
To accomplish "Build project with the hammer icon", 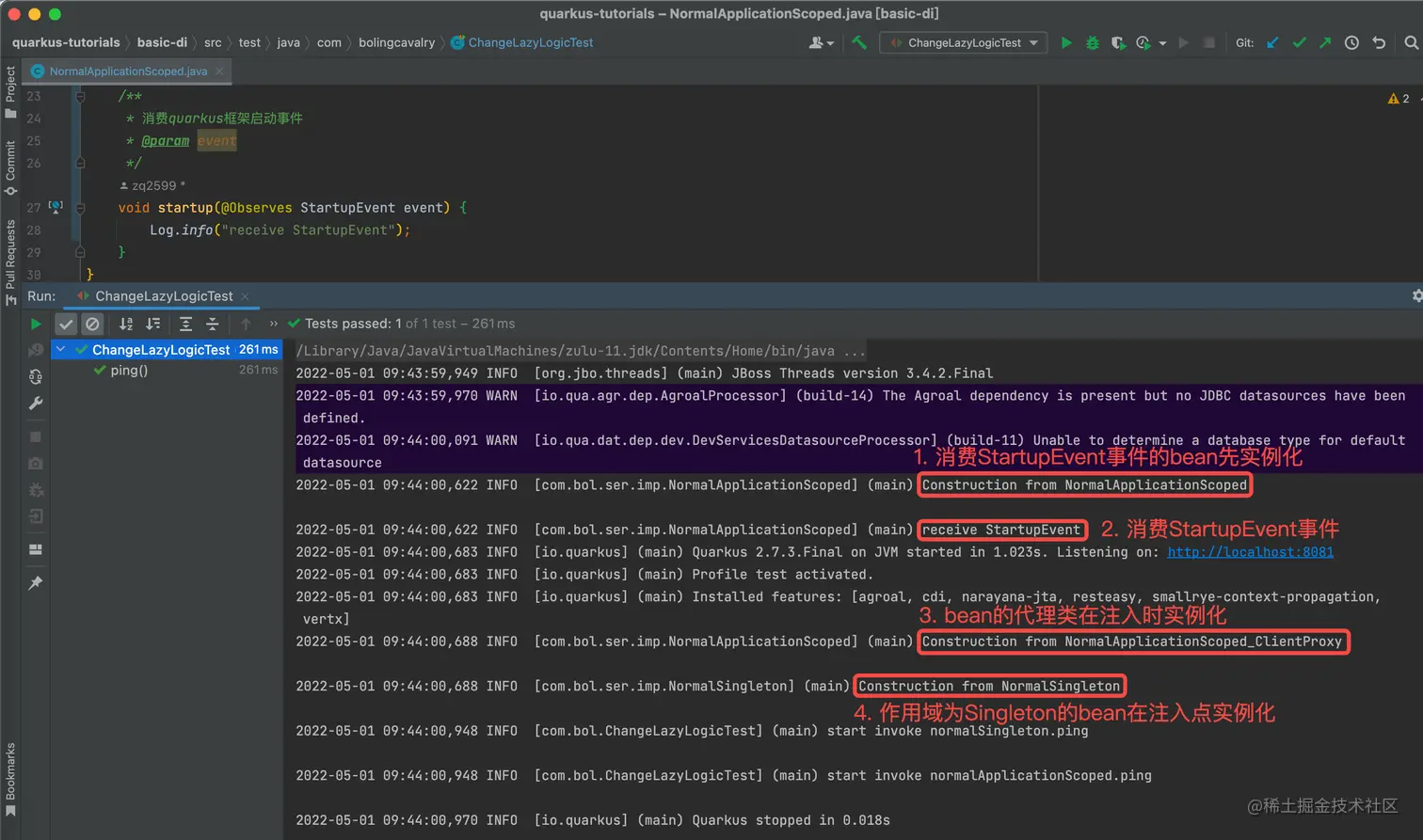I will click(859, 42).
